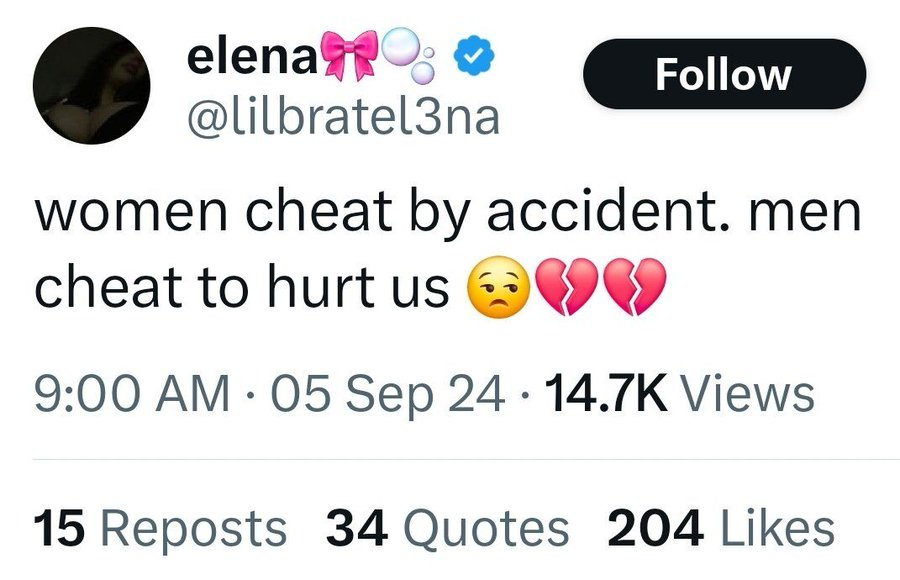Click the 9:00 AM timestamp
The image size is (900, 580).
129,394
